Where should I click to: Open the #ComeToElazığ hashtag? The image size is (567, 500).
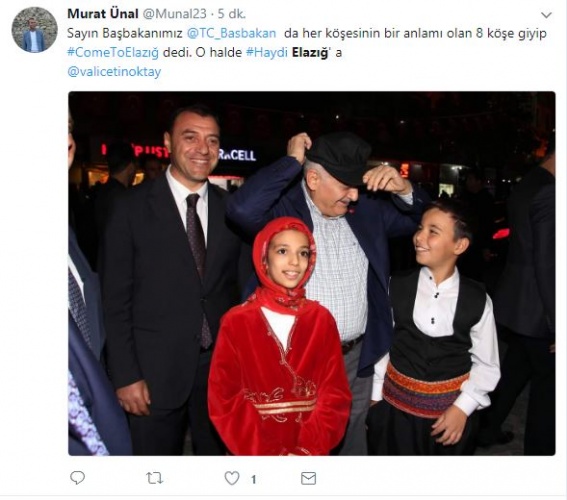pyautogui.click(x=113, y=53)
